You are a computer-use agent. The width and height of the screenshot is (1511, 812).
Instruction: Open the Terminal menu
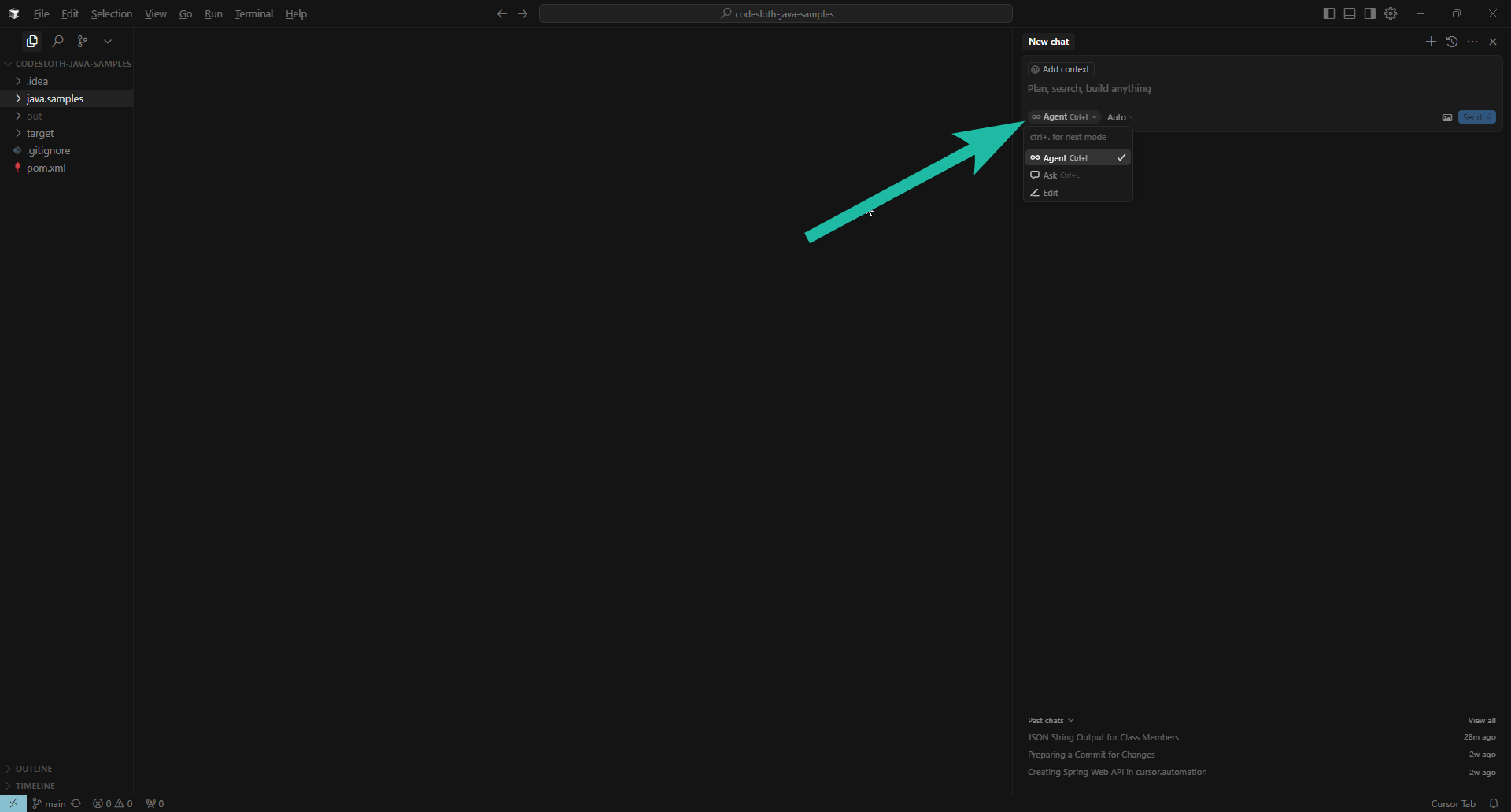tap(253, 13)
